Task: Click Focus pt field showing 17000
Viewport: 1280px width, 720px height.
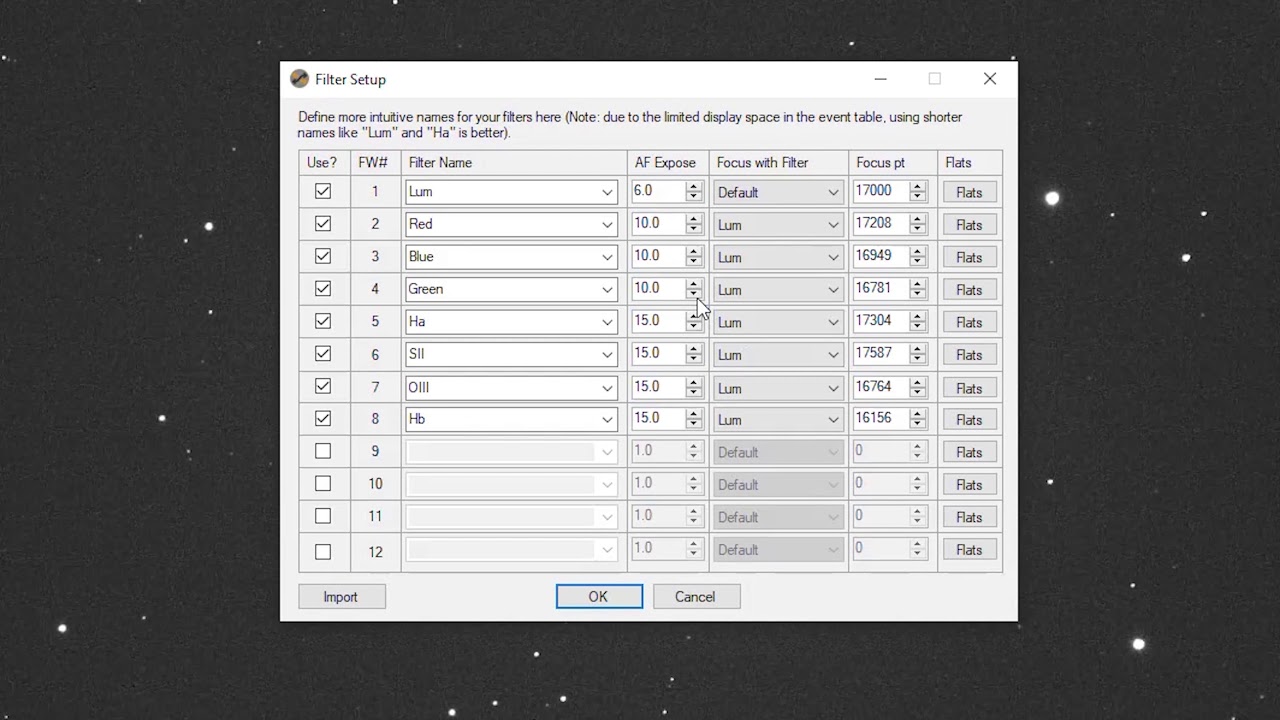Action: (x=881, y=191)
